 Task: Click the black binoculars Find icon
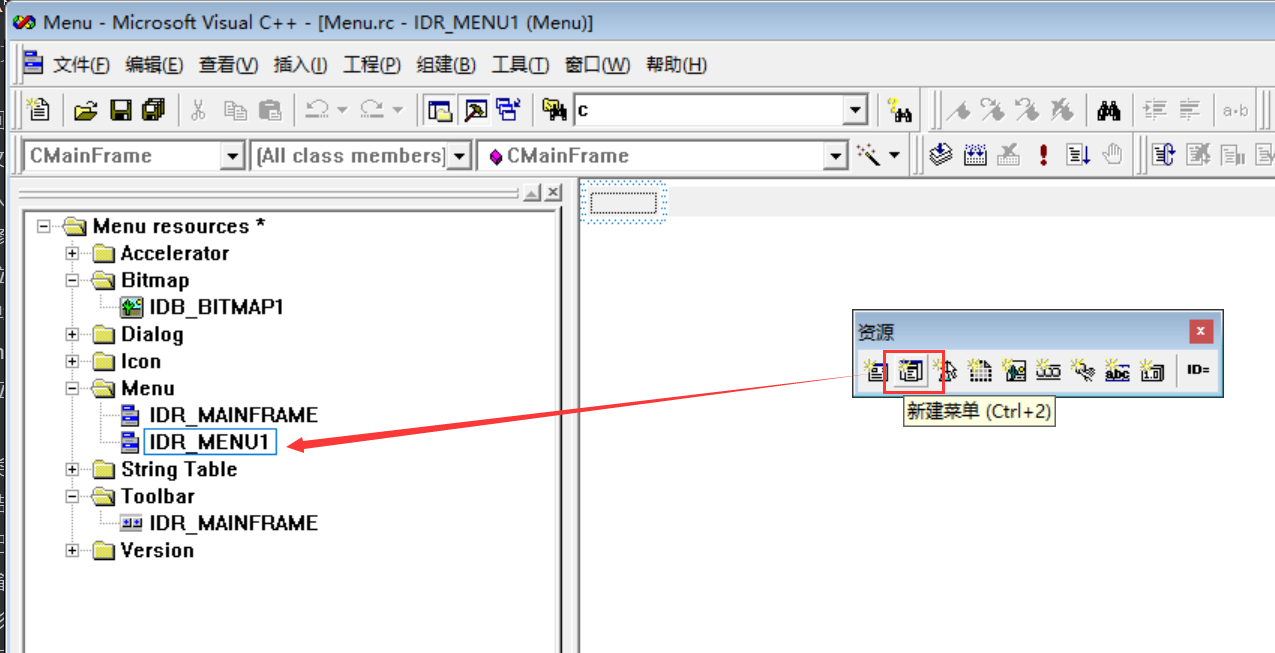click(1108, 110)
